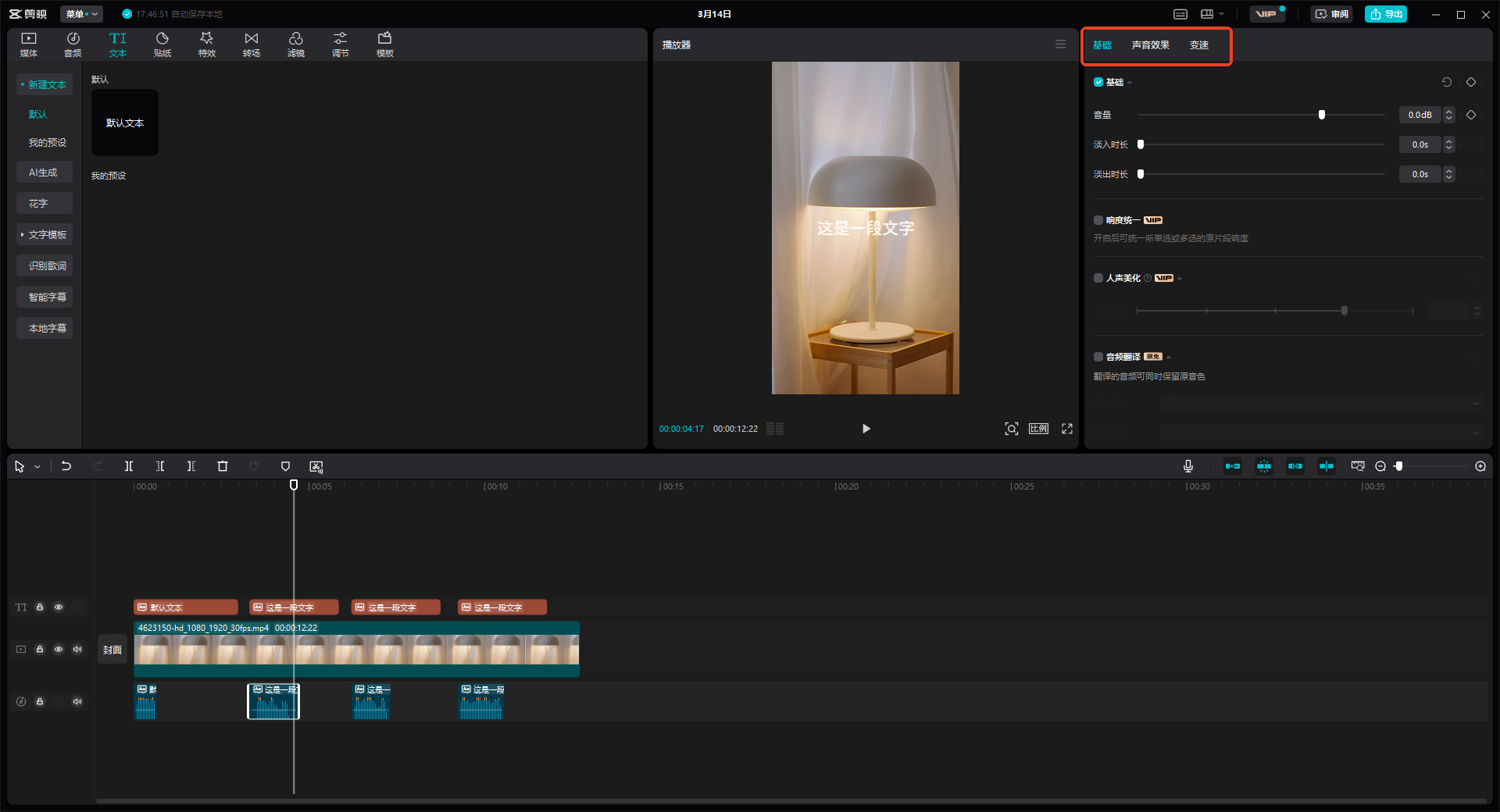The image size is (1500, 812).
Task: Enable the 音频翻译 checkbox
Action: click(x=1098, y=357)
